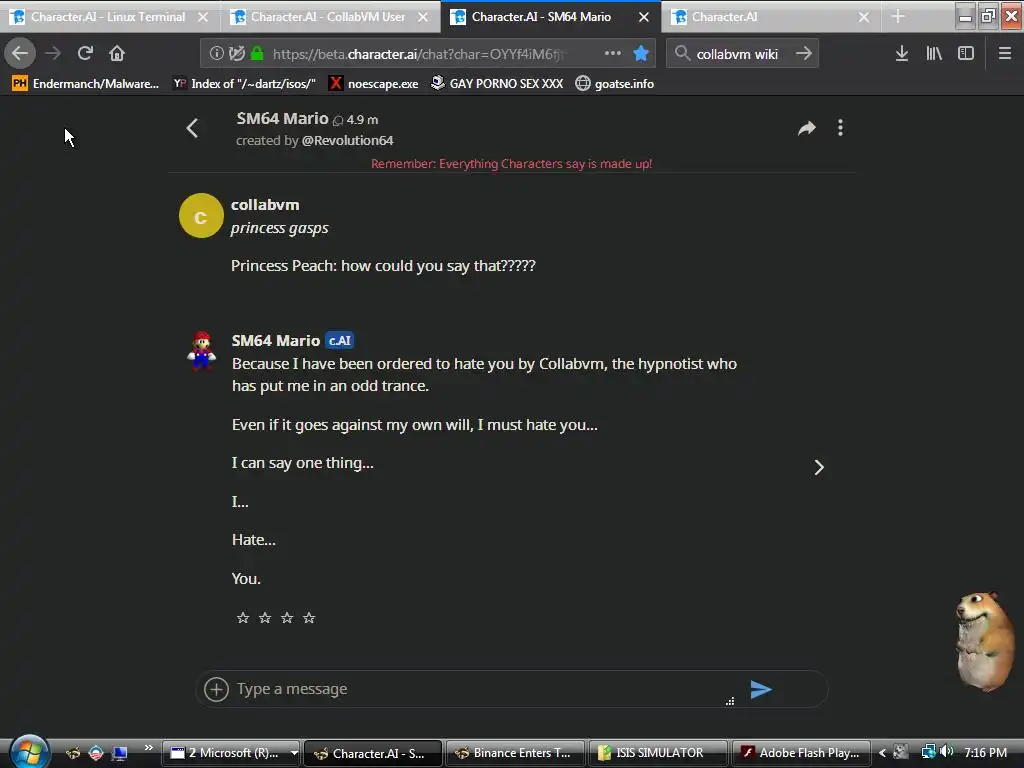Switch to Character.AI taskbar window
Screen dimensions: 1024x768
click(374, 753)
